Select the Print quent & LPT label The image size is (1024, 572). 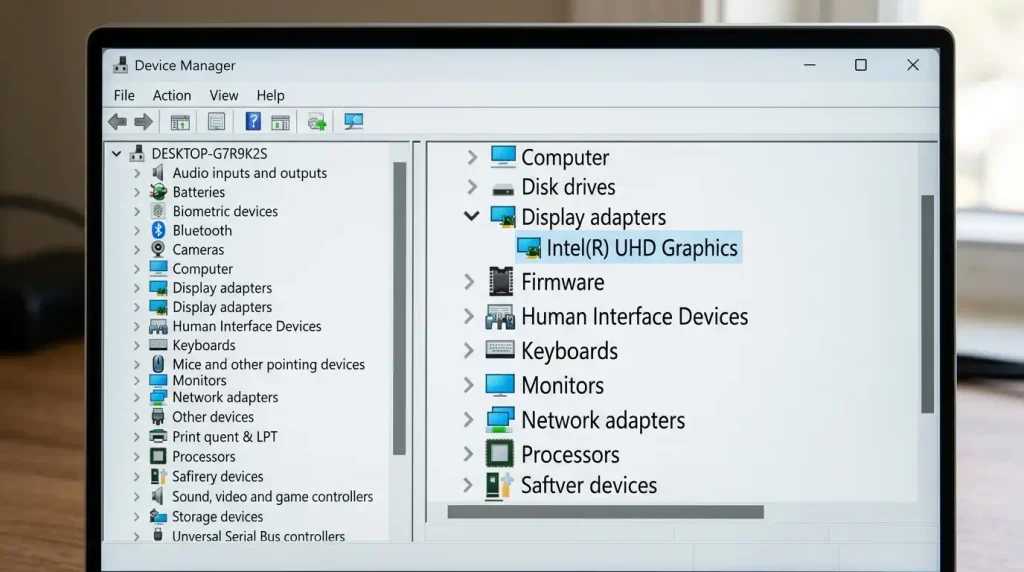pos(225,437)
